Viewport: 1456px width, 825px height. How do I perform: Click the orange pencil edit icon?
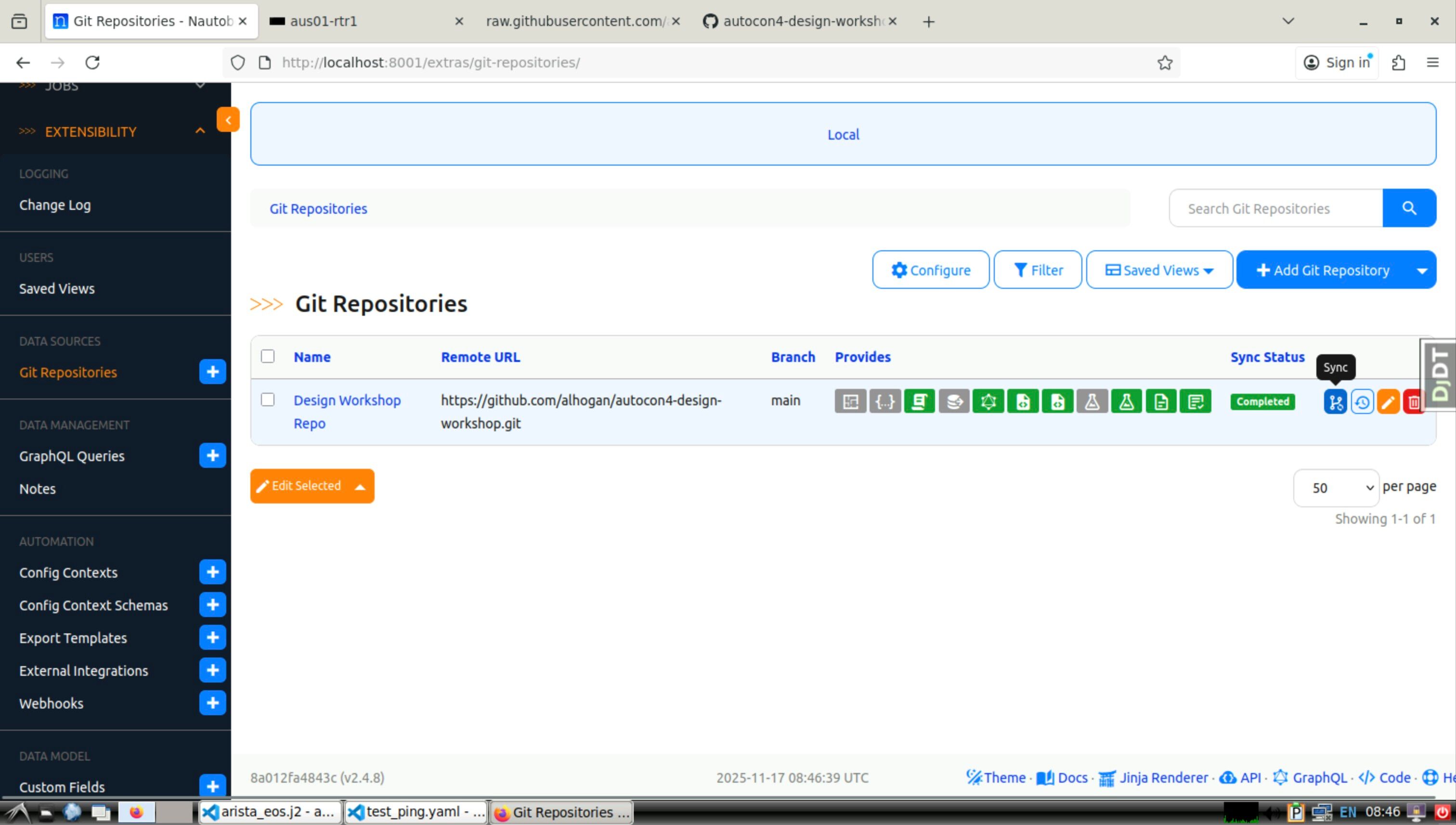(x=1388, y=402)
